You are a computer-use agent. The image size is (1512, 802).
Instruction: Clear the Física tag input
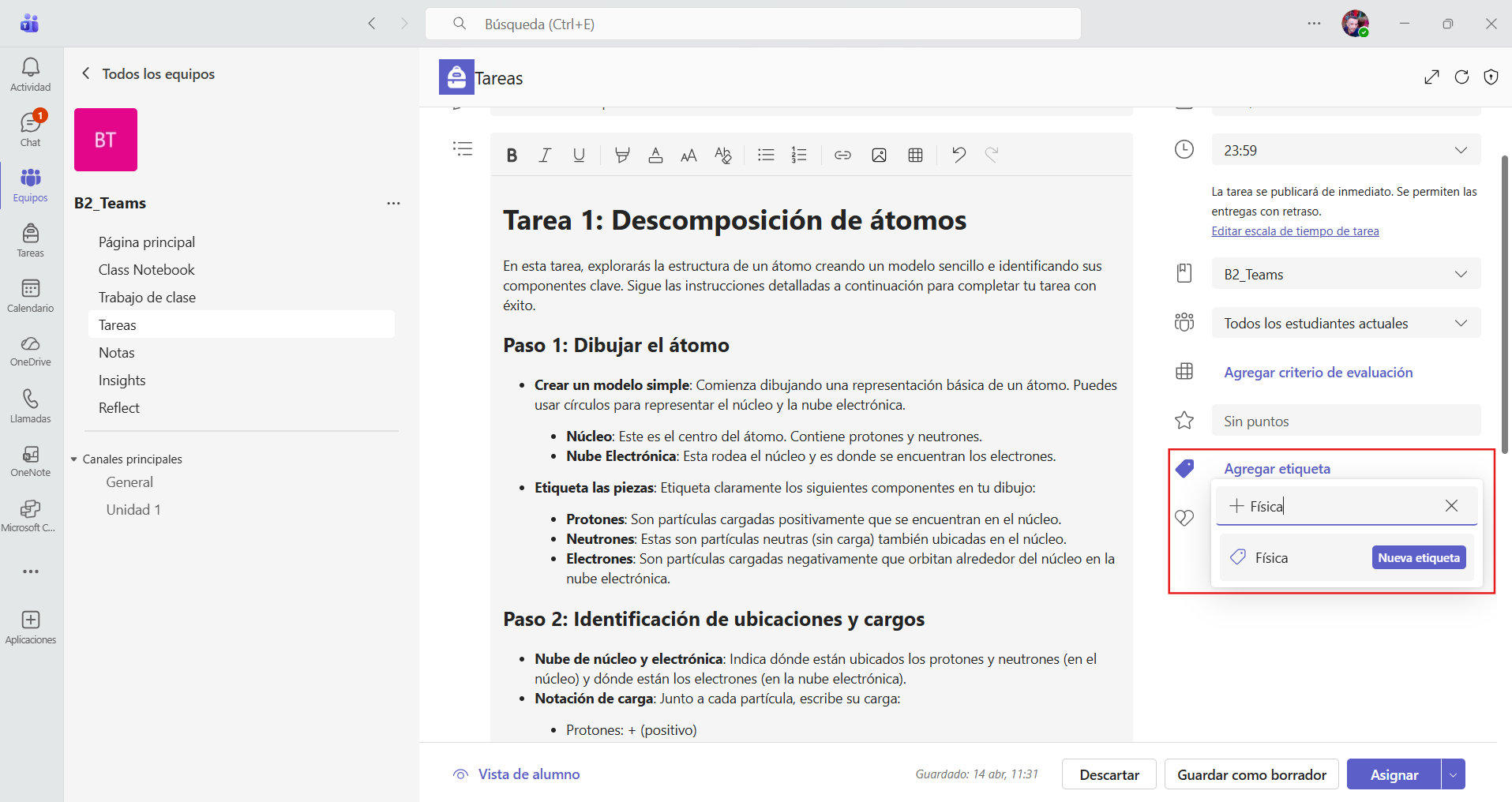point(1451,506)
